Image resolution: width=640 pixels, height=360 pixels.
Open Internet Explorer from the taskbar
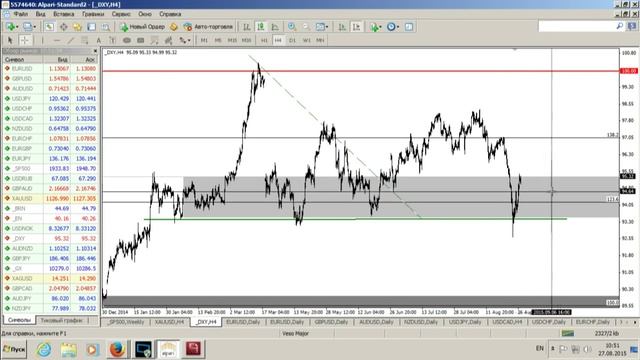point(44,349)
